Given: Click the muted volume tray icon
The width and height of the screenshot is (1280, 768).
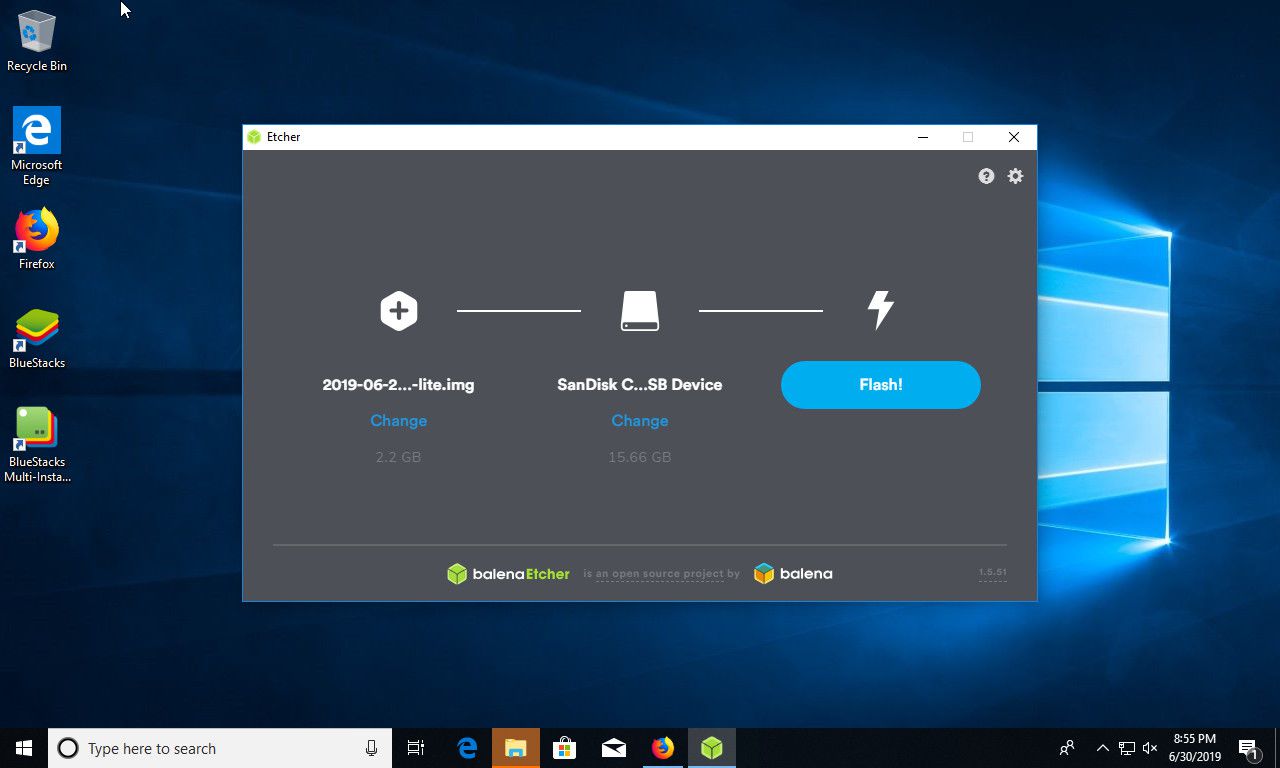Looking at the screenshot, I should click(1150, 748).
